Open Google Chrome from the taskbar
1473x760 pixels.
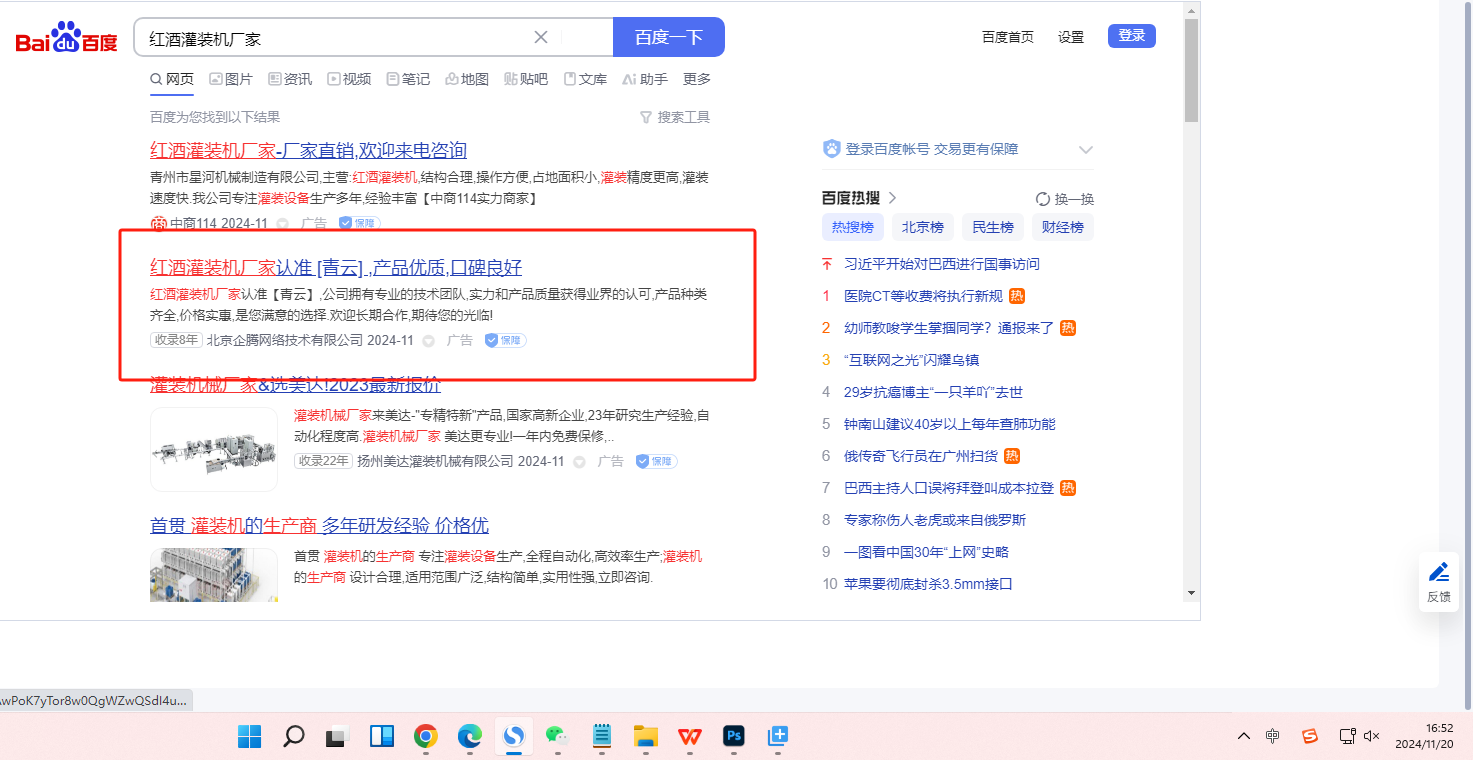[x=426, y=737]
